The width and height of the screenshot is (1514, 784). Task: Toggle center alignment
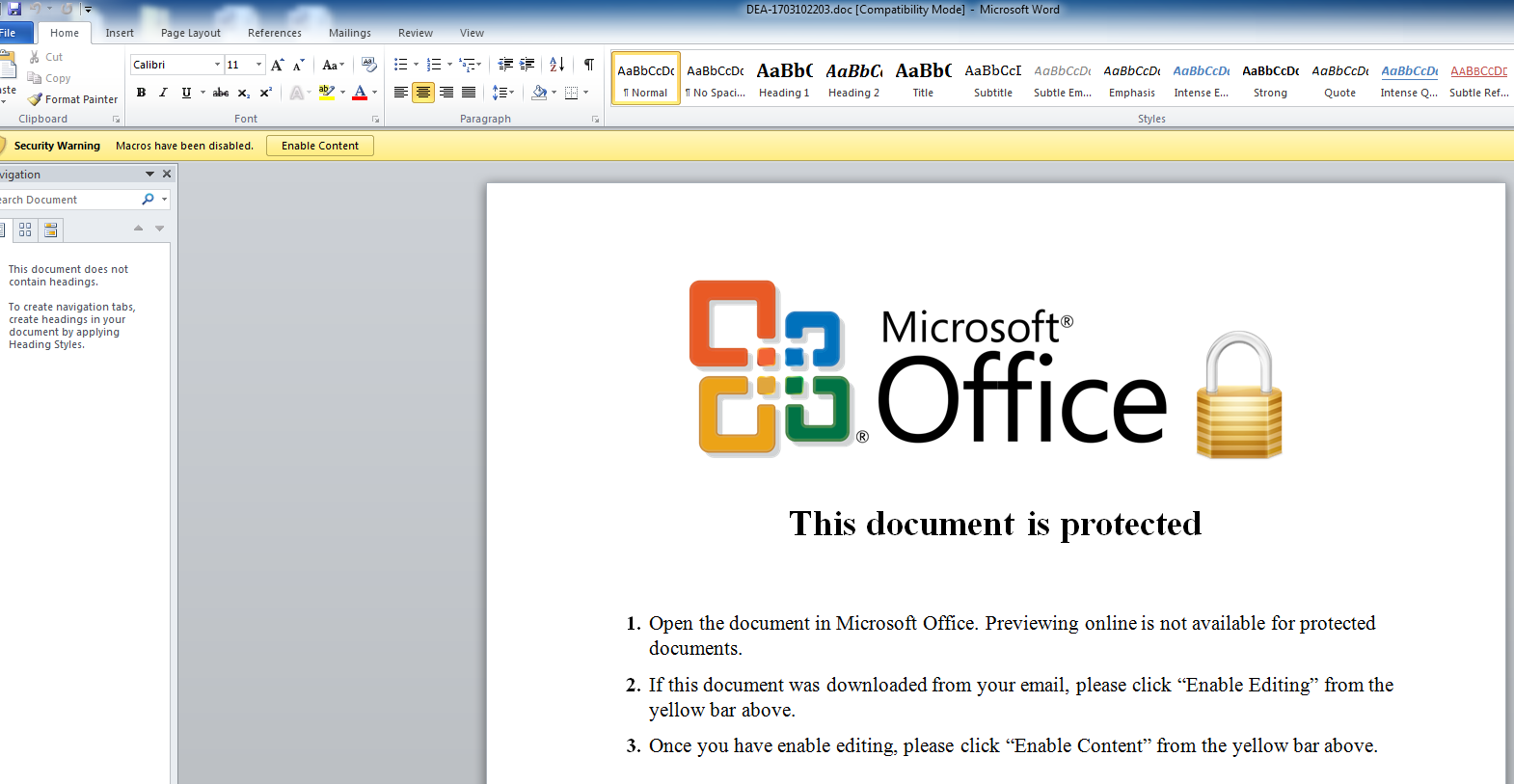click(x=423, y=93)
